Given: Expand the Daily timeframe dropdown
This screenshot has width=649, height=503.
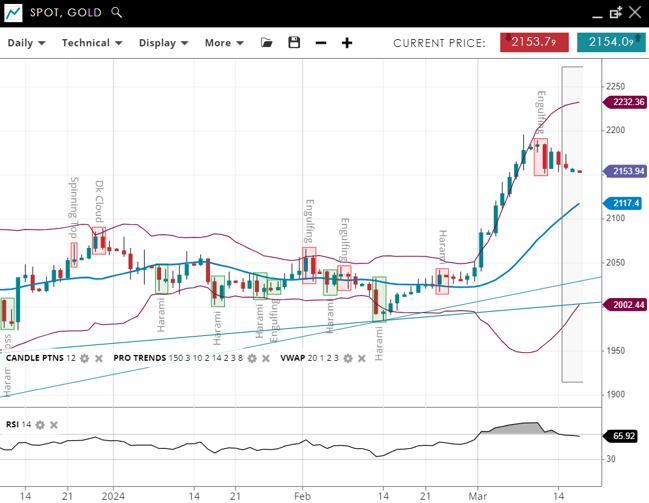Looking at the screenshot, I should pos(26,43).
